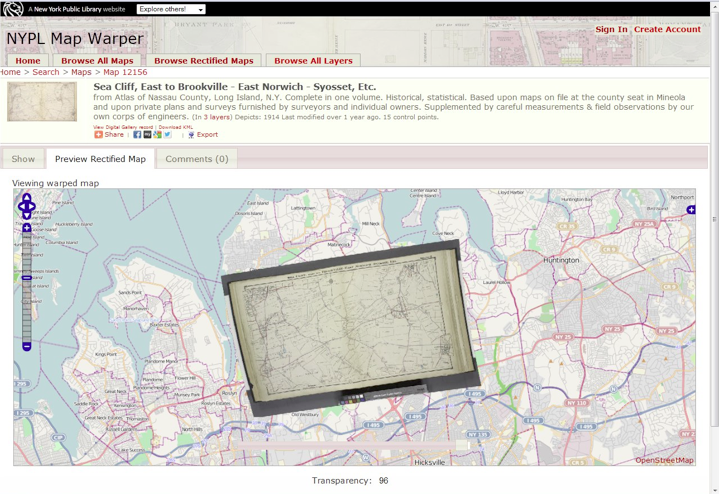Viewport: 719px width, 494px height.
Task: Pan the map down with the arrow control
Action: [x=27, y=215]
